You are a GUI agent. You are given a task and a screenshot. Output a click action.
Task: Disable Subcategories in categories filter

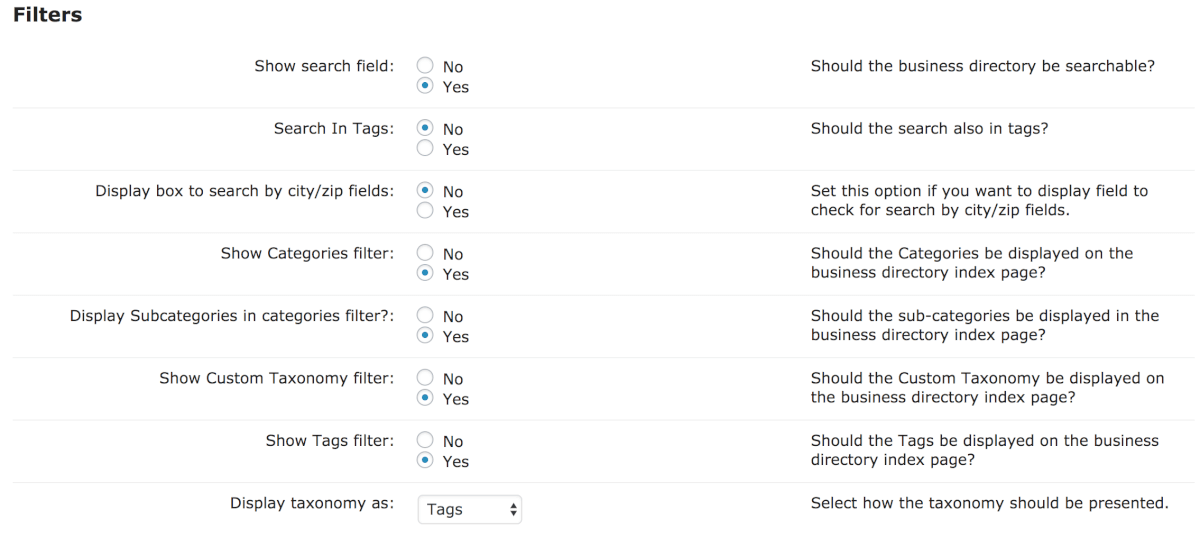pos(425,316)
